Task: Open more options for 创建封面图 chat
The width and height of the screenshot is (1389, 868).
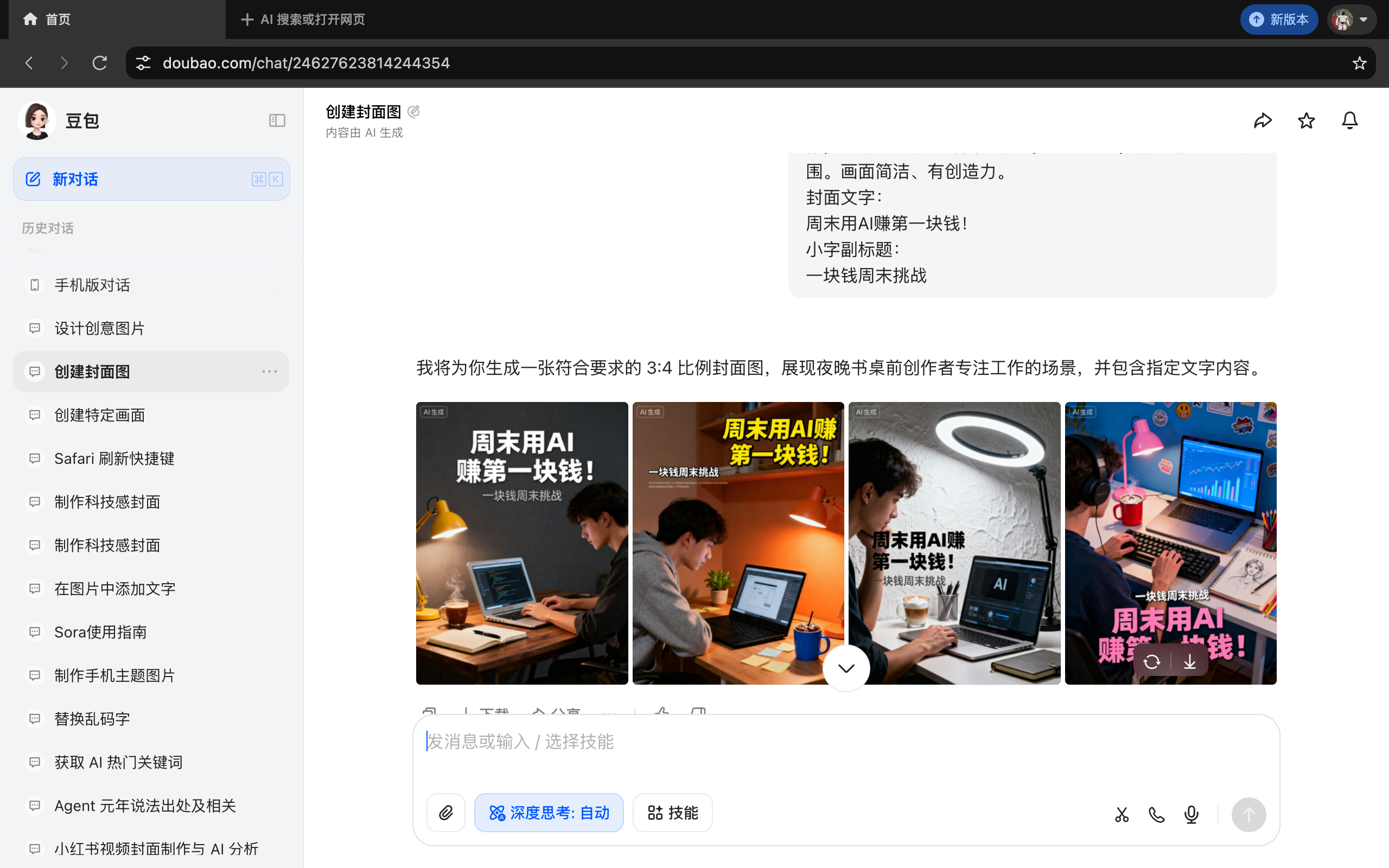Action: tap(269, 372)
